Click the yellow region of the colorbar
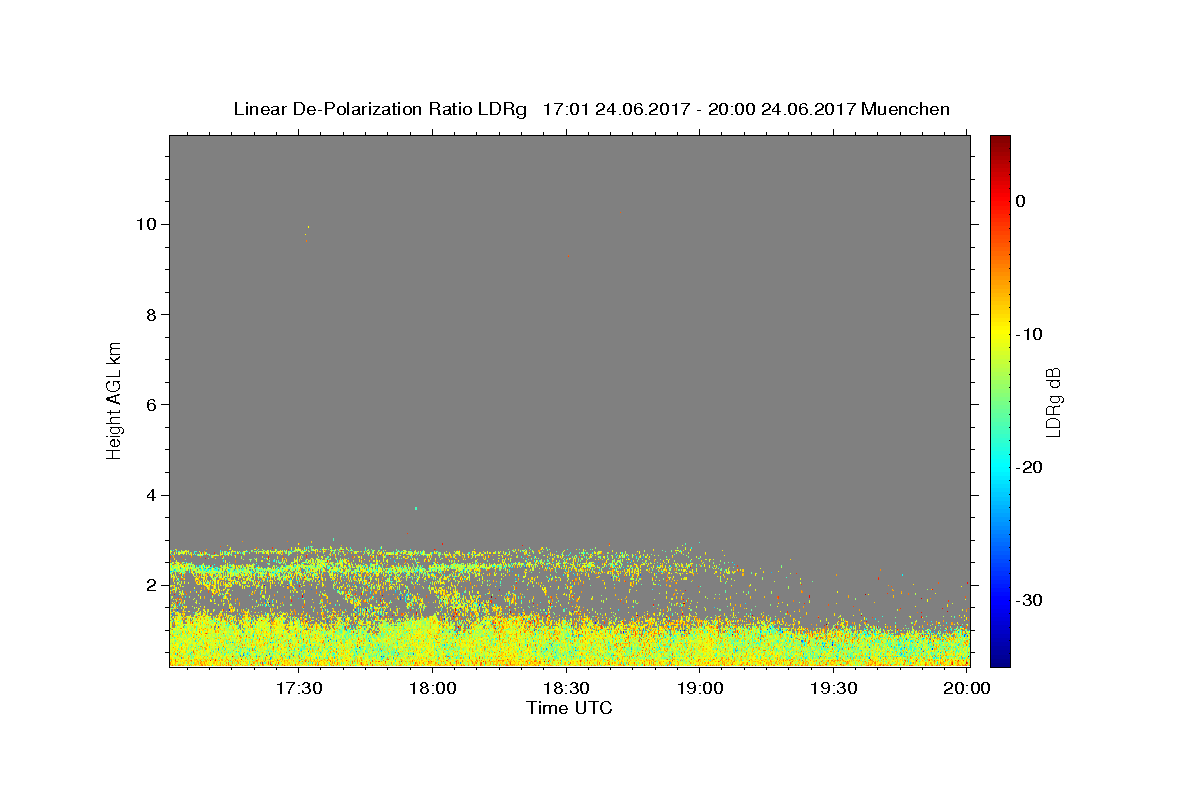 point(1000,333)
